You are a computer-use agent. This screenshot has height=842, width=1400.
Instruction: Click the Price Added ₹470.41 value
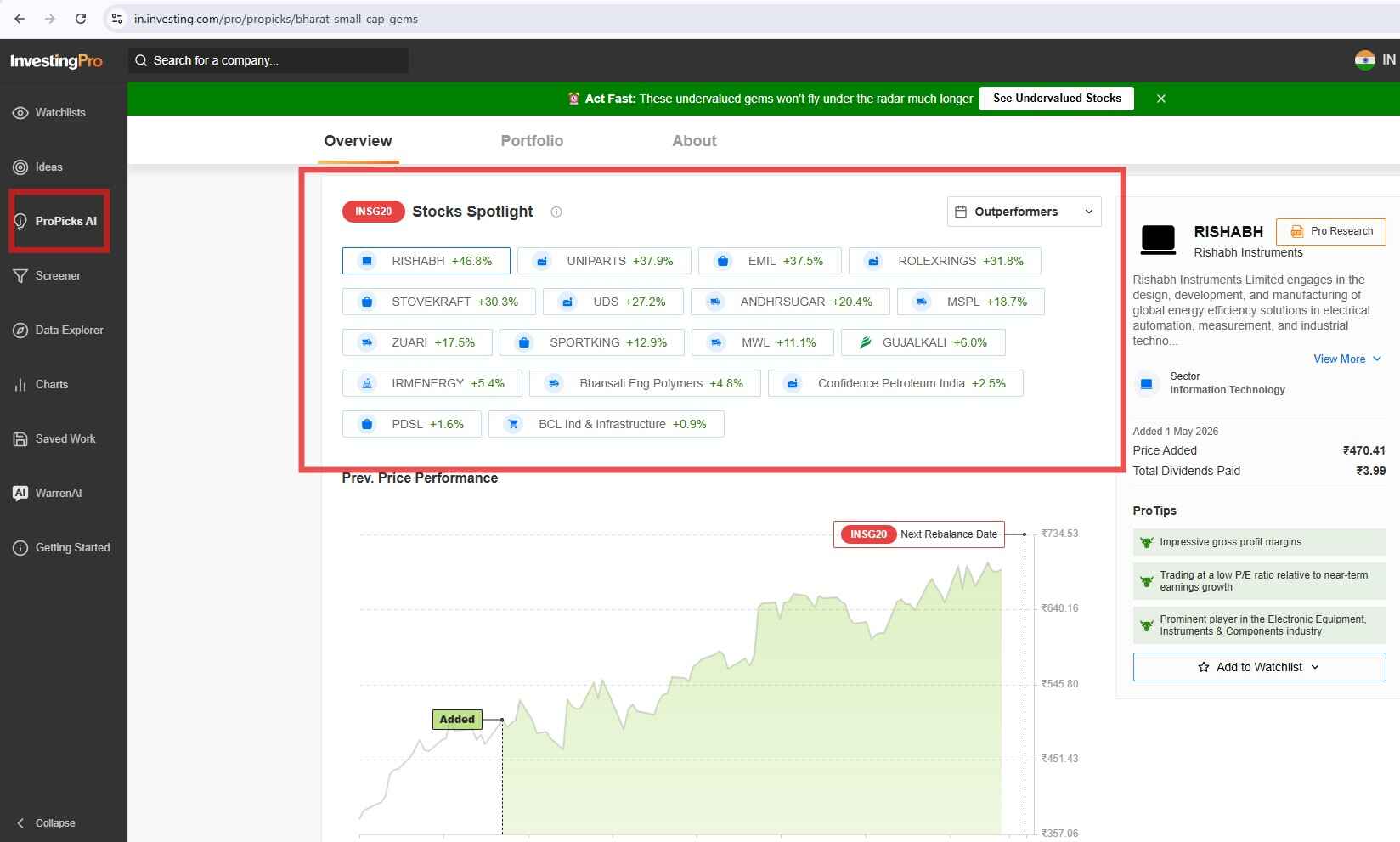1363,450
